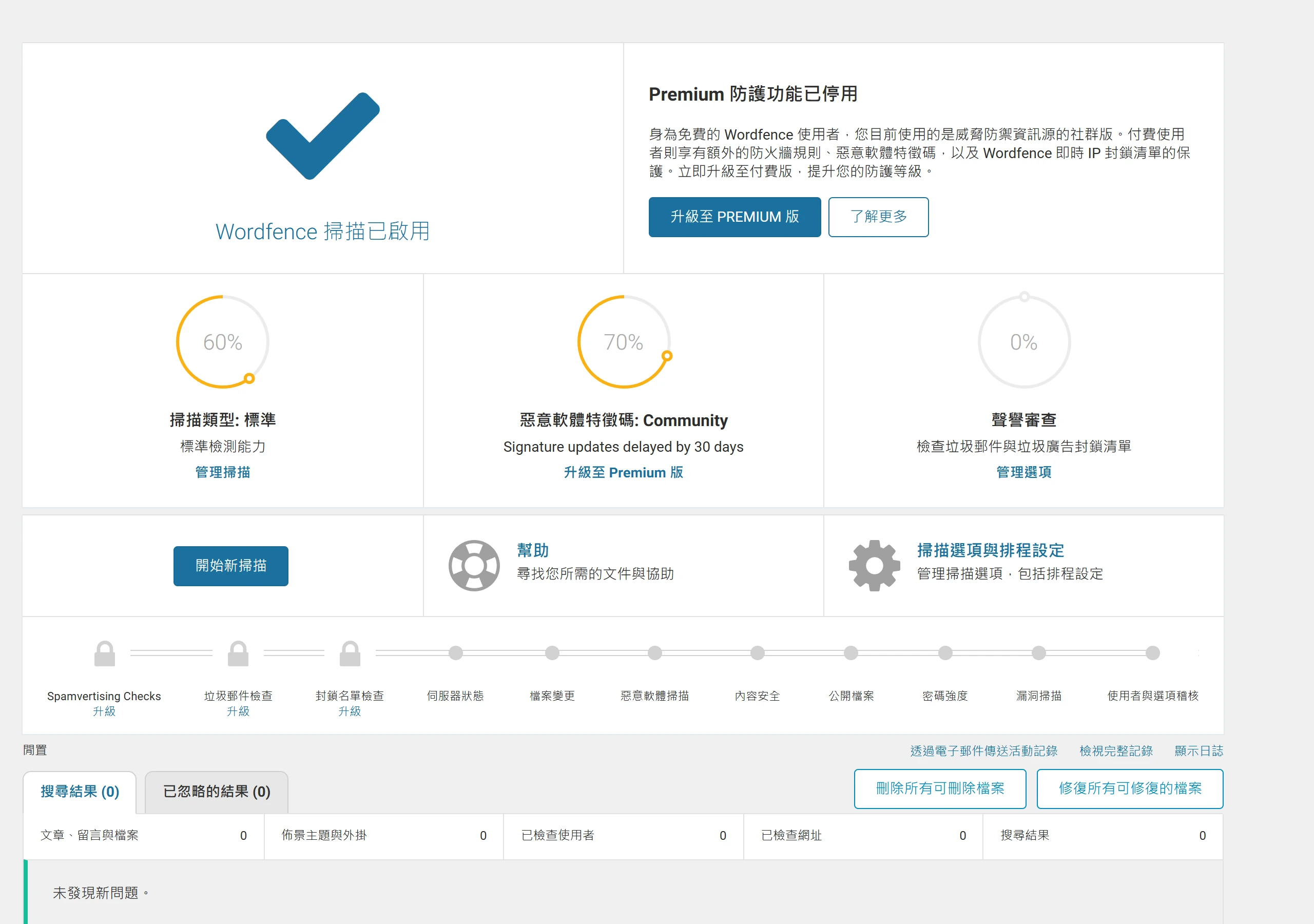Open the 管理掃描 link

click(x=223, y=472)
